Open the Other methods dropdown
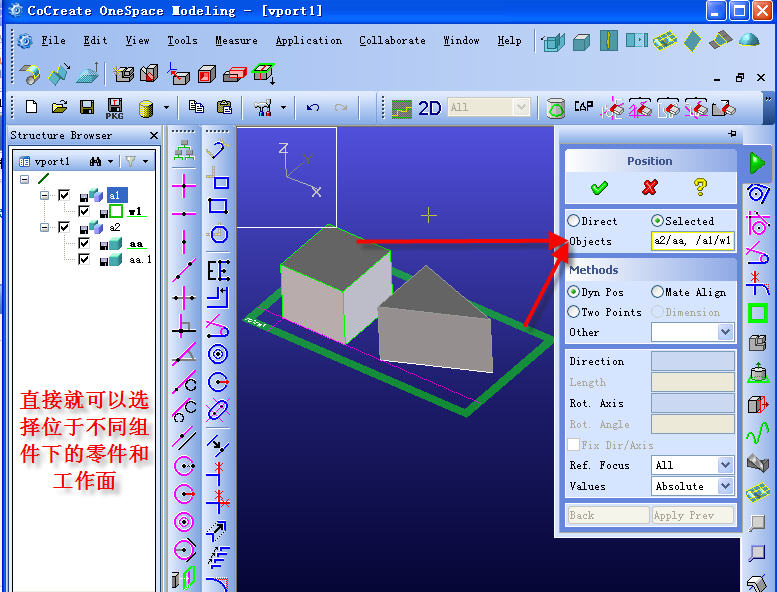This screenshot has width=777, height=592. coord(725,332)
